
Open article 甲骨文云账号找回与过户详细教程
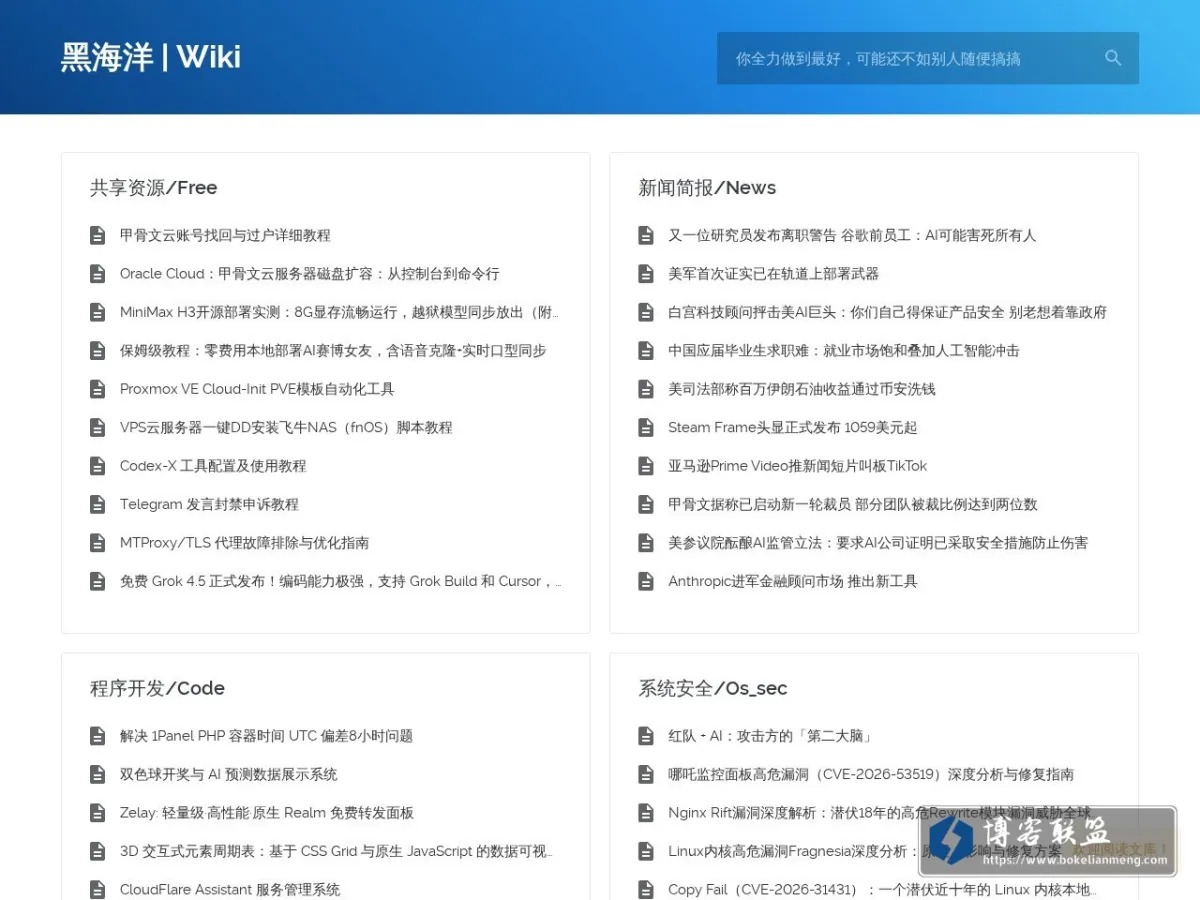[x=225, y=235]
